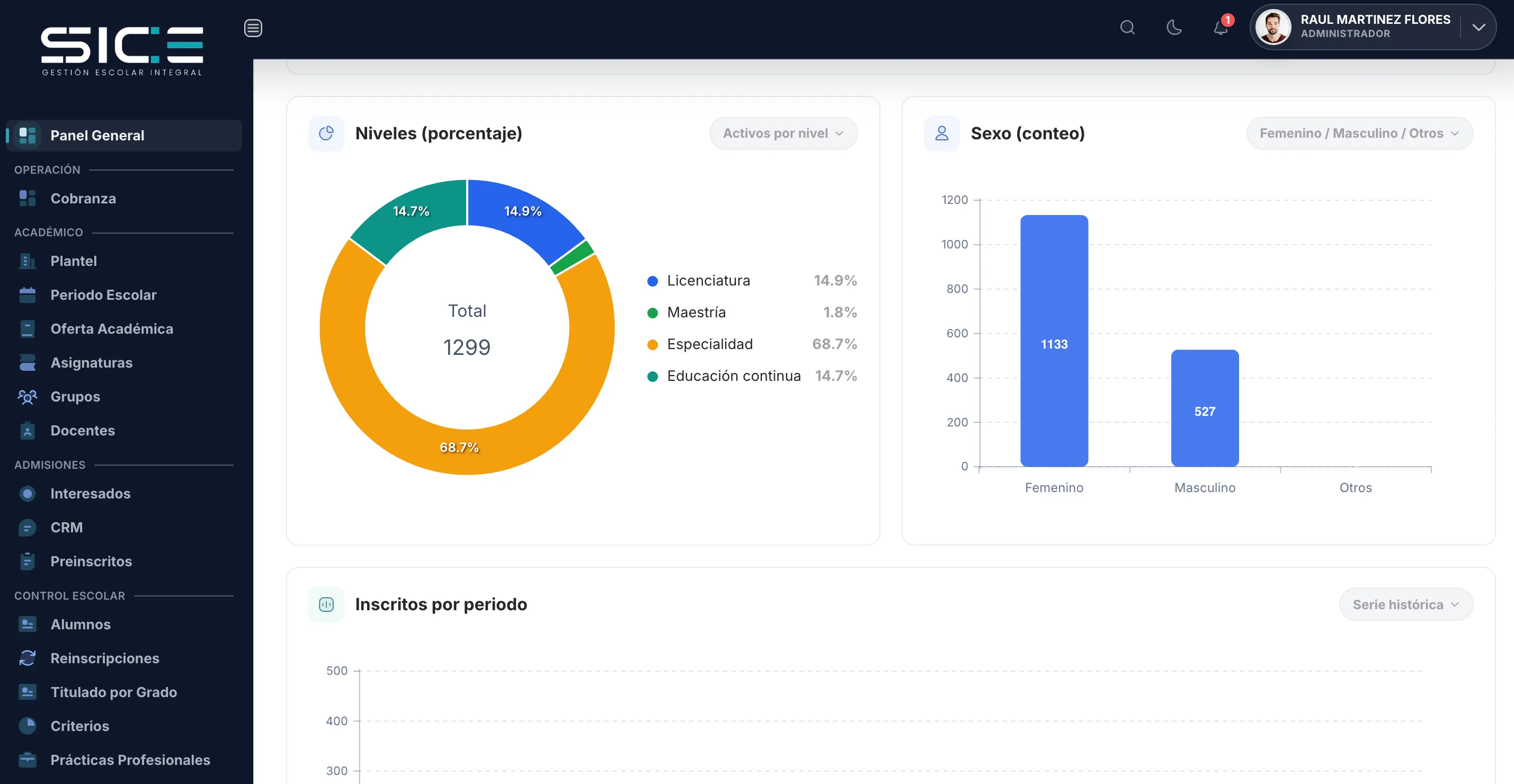Switch to dark mode moon icon
The image size is (1514, 784).
pos(1174,28)
